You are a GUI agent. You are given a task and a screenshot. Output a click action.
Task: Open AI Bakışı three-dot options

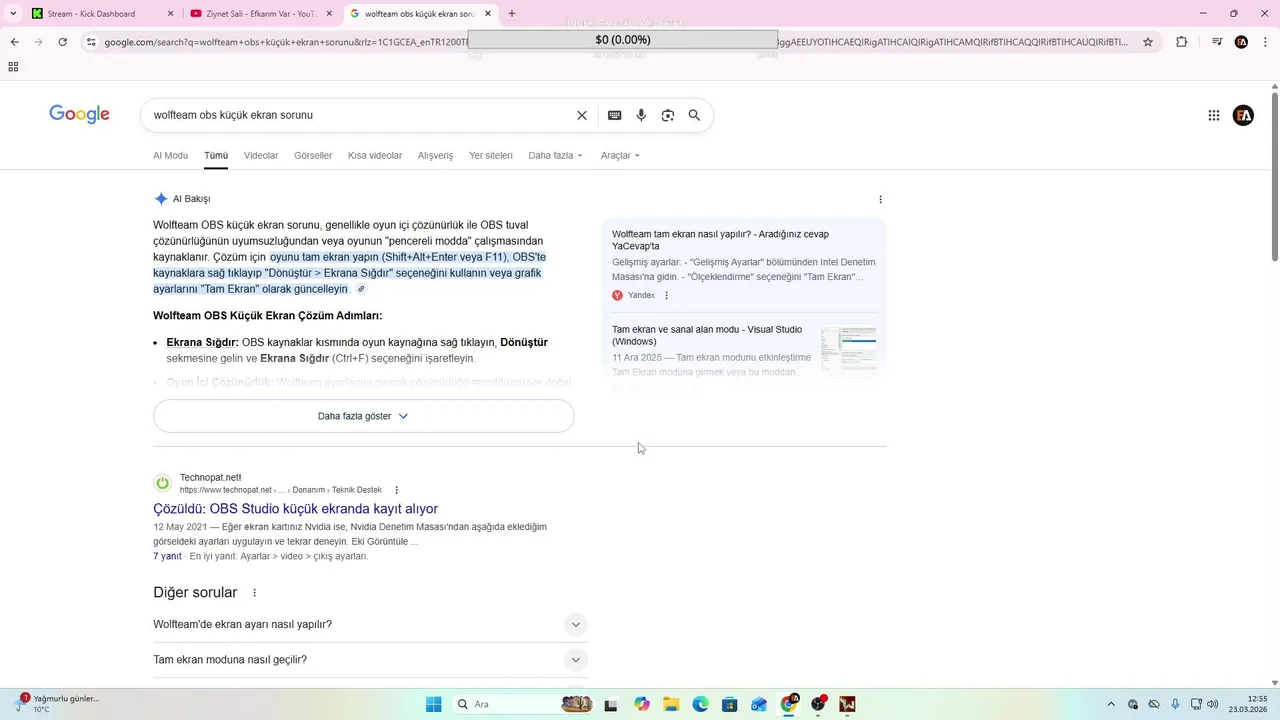[880, 199]
